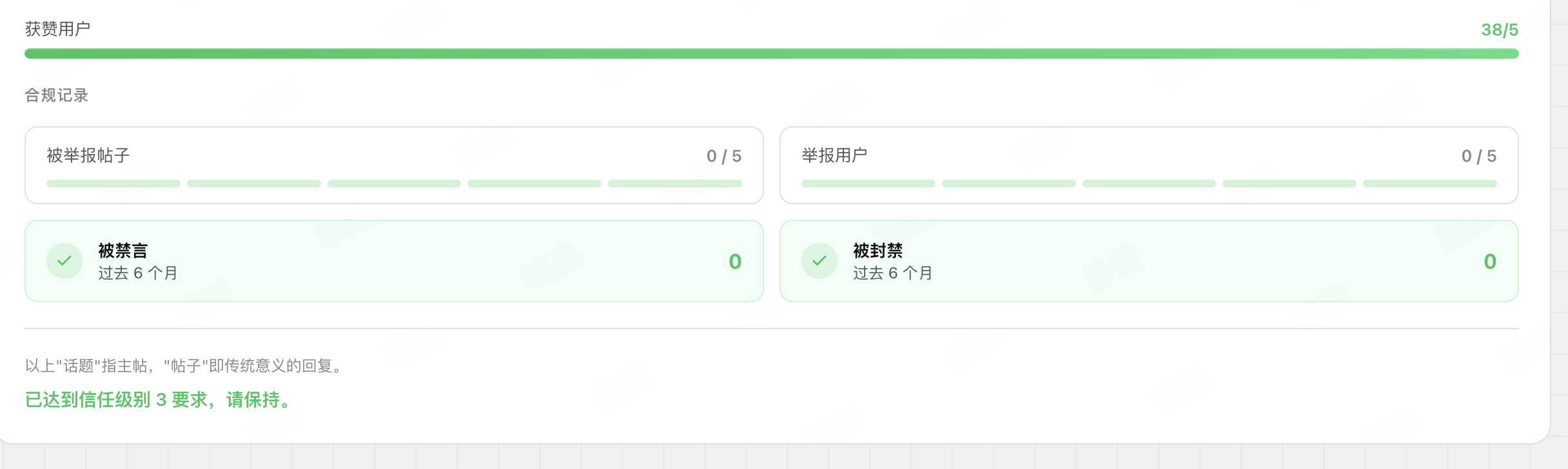This screenshot has width=1568, height=469.
Task: Click the 合规记录 section heading
Action: point(56,95)
